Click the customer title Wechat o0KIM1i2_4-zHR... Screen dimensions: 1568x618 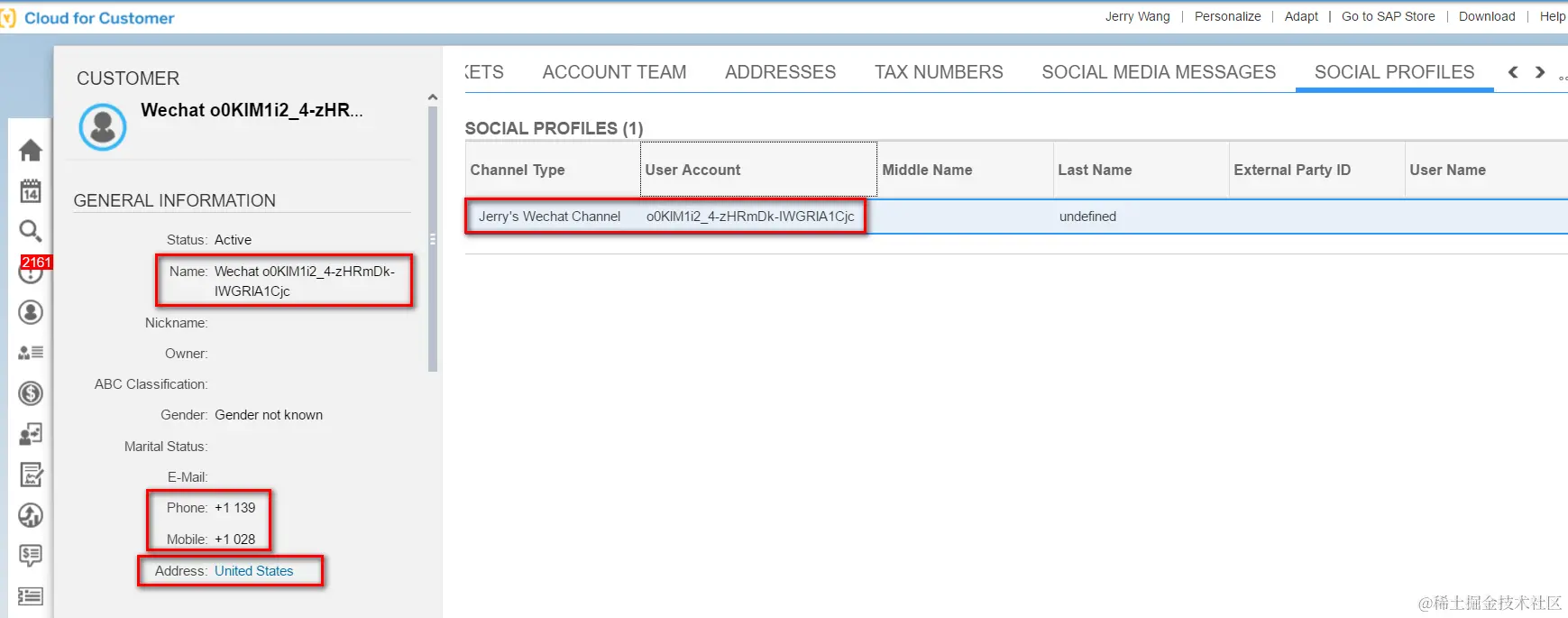click(252, 110)
